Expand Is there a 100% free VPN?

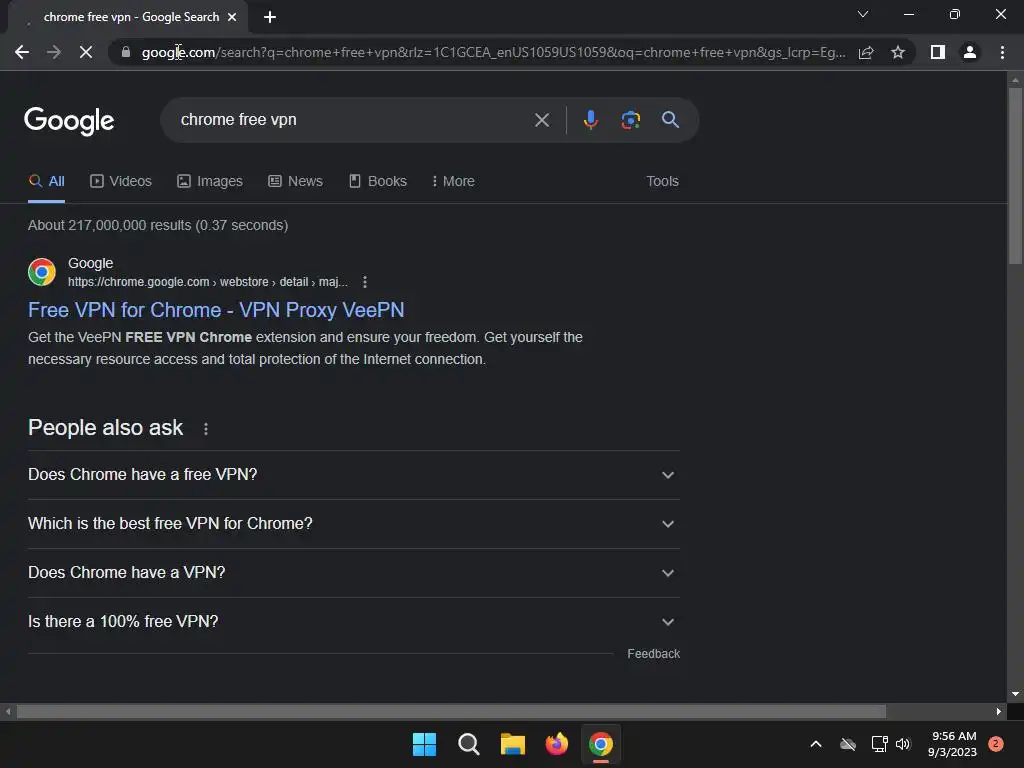[x=353, y=622]
